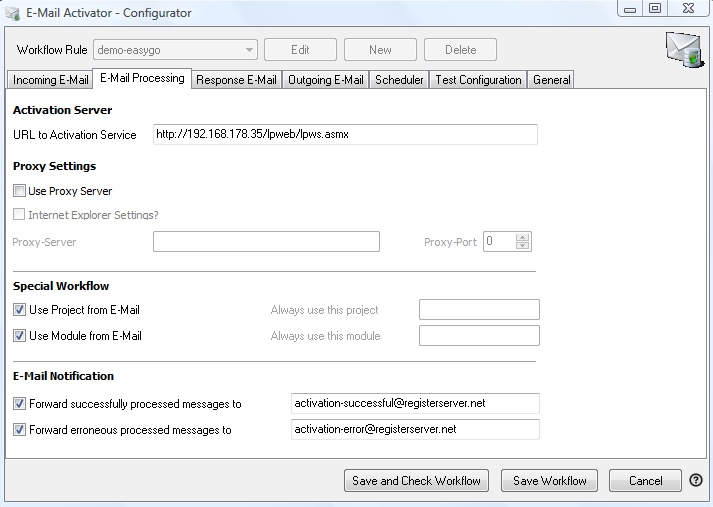The width and height of the screenshot is (713, 507).
Task: Enable the Use Proxy Server checkbox
Action: click(19, 191)
